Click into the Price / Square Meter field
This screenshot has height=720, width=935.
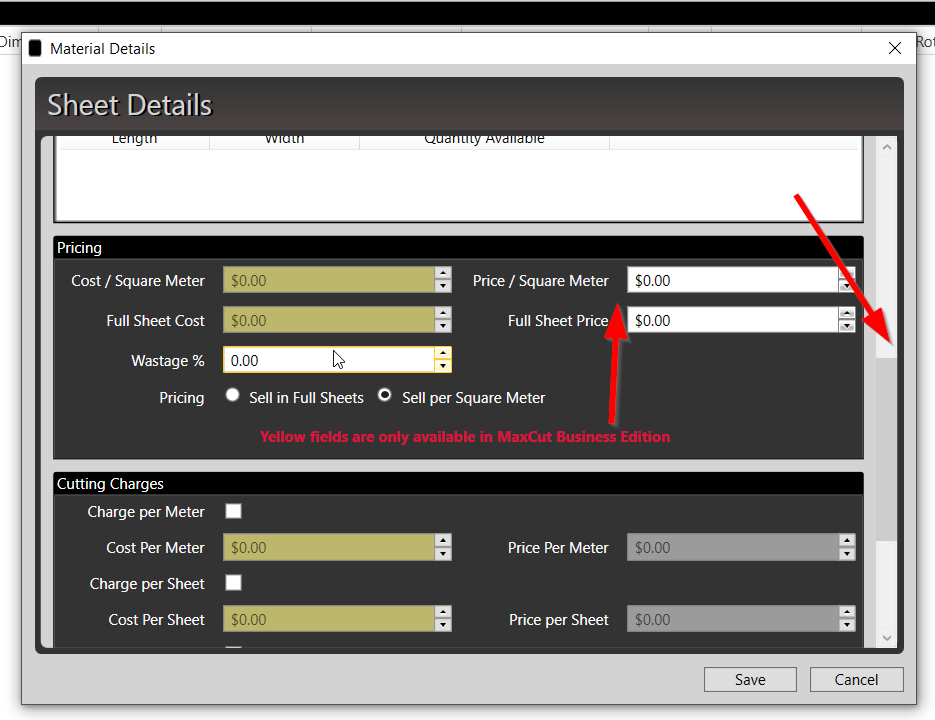click(732, 281)
